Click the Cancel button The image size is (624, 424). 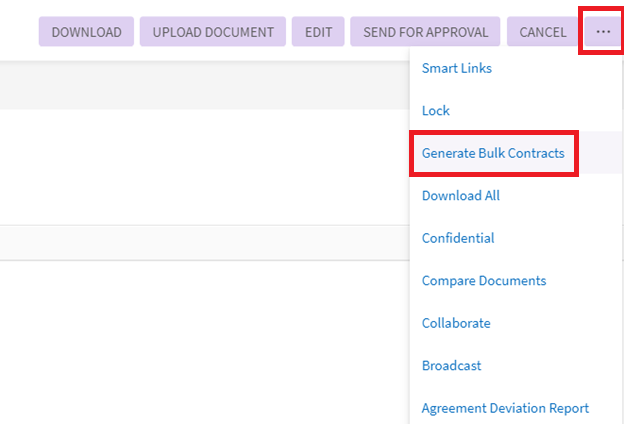pos(543,32)
